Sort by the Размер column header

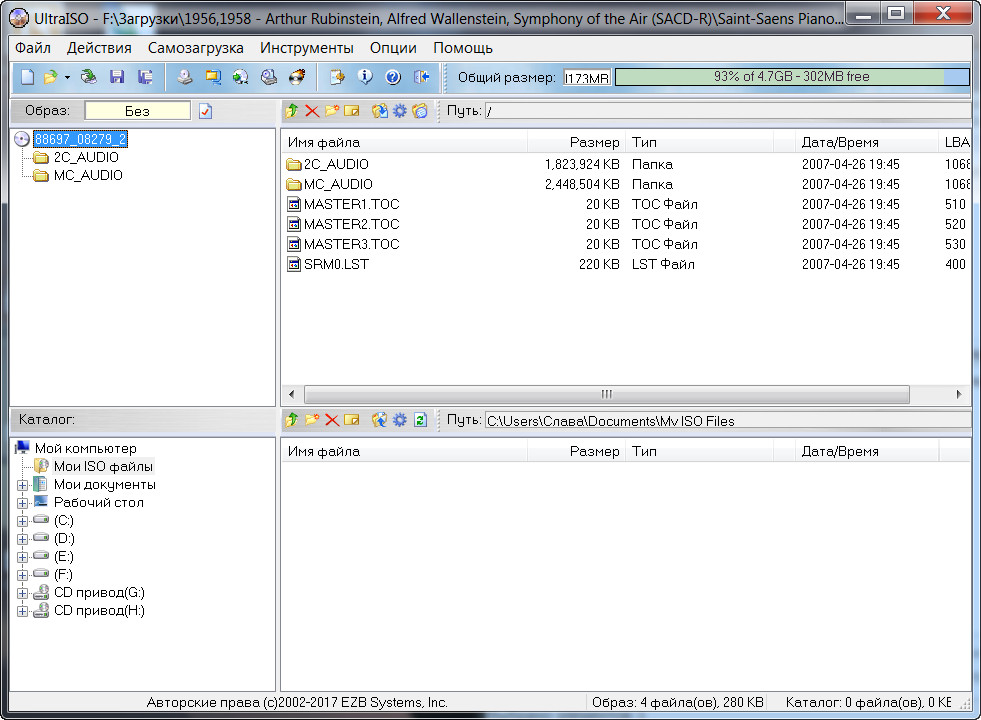click(x=575, y=143)
